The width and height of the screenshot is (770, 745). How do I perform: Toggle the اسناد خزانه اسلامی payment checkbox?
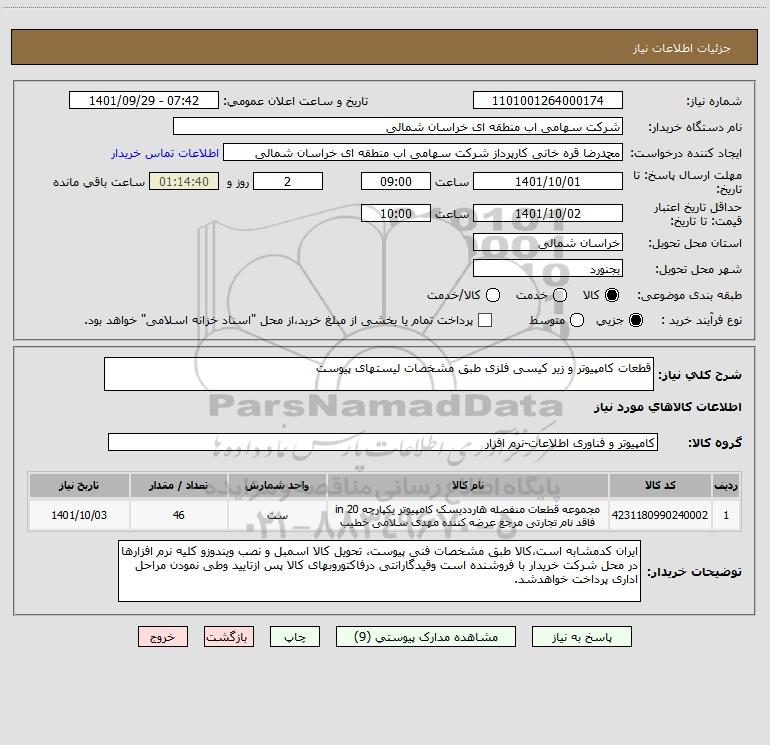(485, 320)
